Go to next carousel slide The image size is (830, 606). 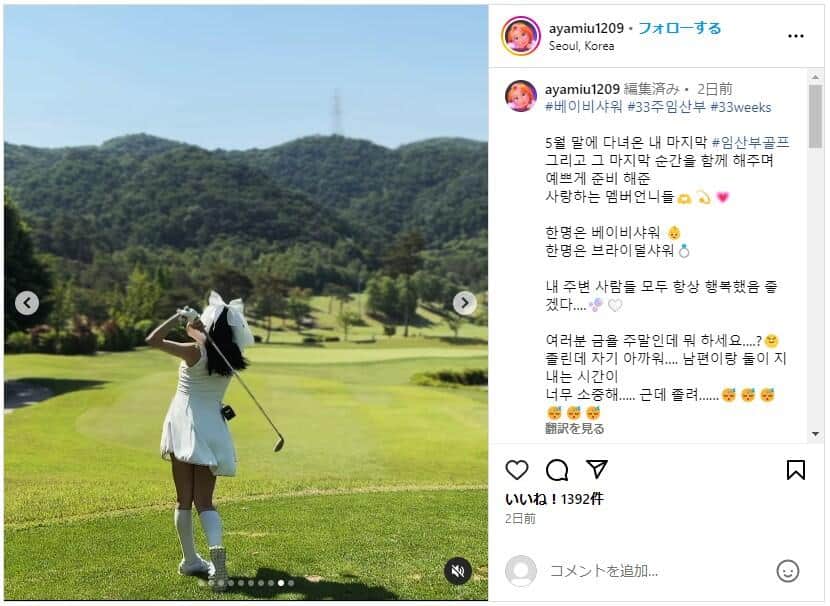tap(465, 303)
